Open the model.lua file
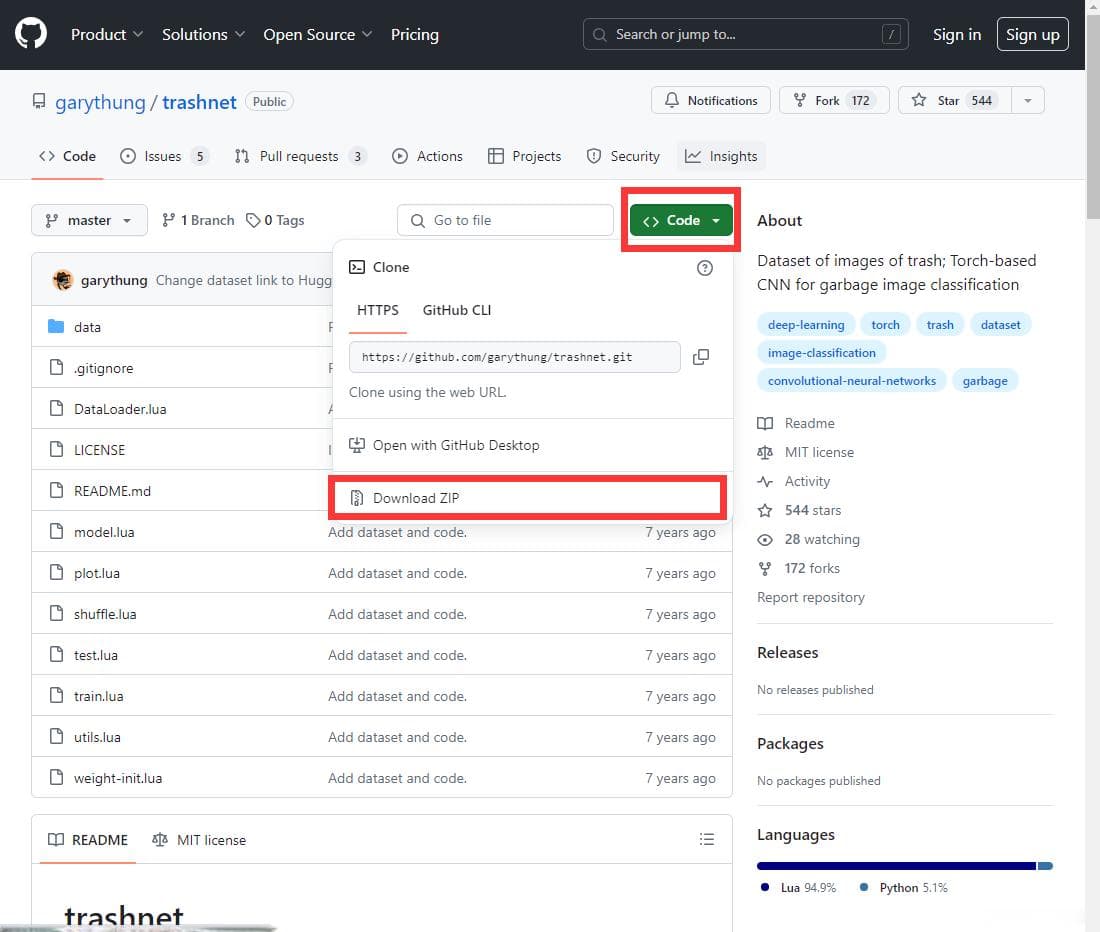Image resolution: width=1100 pixels, height=932 pixels. pyautogui.click(x=105, y=532)
